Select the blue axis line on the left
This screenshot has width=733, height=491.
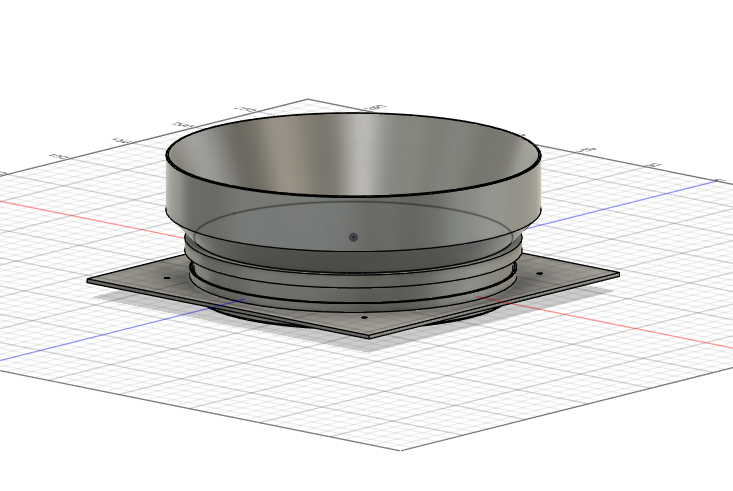pos(122,330)
